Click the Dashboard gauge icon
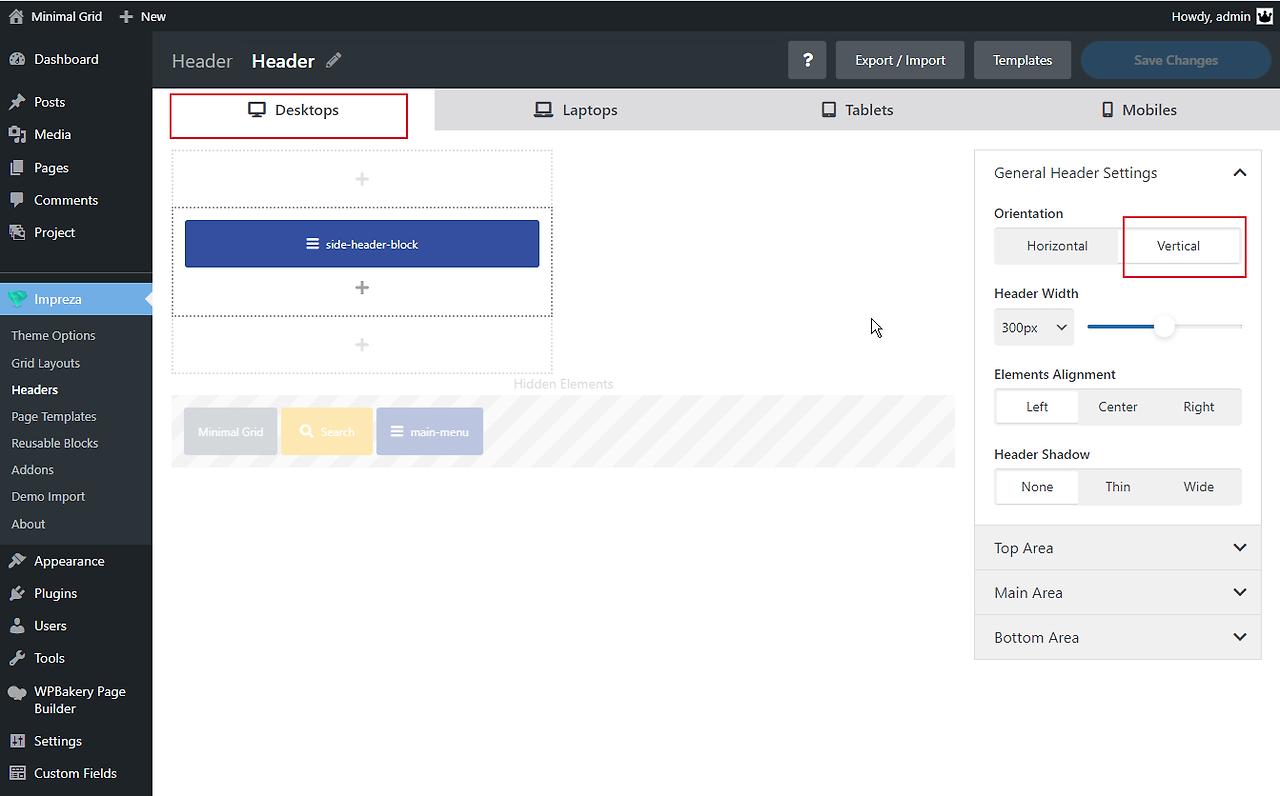The image size is (1280, 796). [17, 59]
